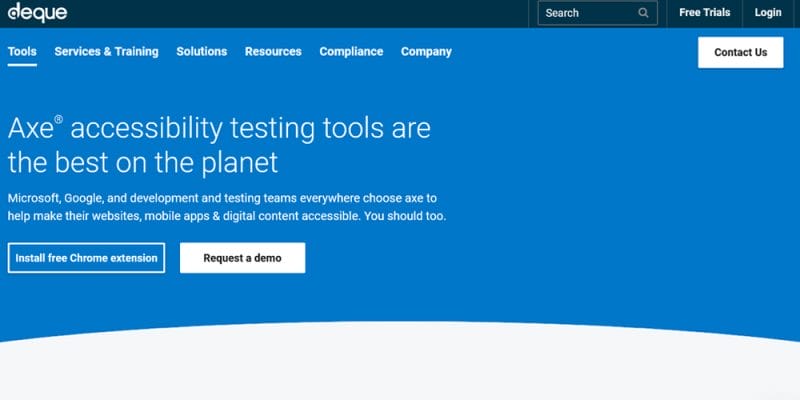Click the word Axe in headline

coord(31,128)
